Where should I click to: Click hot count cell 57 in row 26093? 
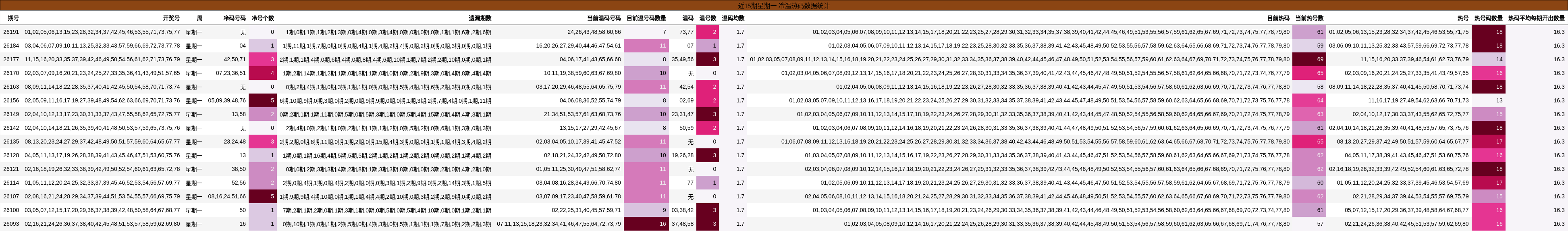coord(1309,224)
